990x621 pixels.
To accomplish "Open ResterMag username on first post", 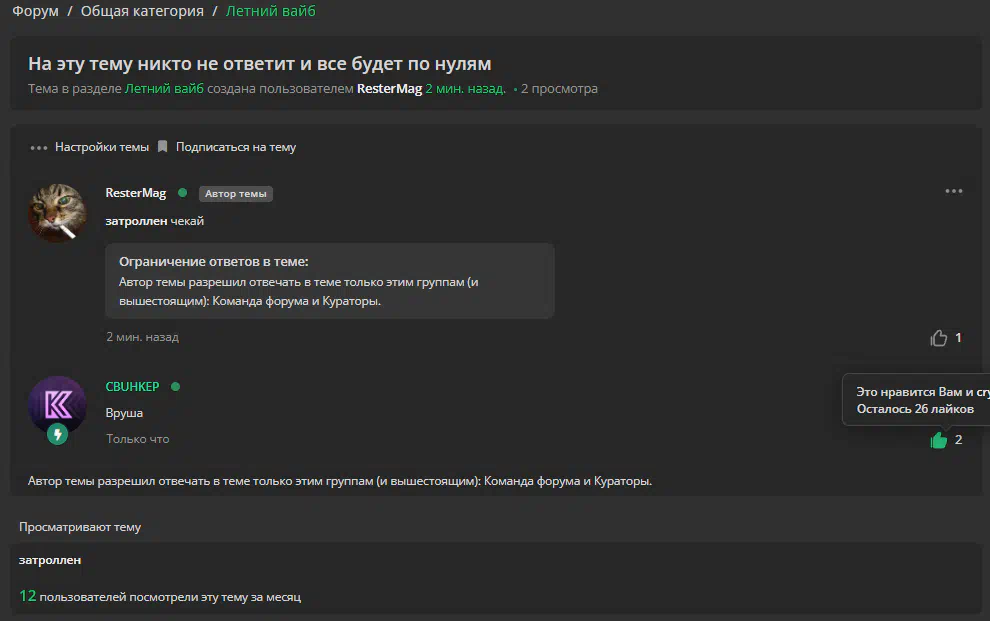I will [136, 193].
